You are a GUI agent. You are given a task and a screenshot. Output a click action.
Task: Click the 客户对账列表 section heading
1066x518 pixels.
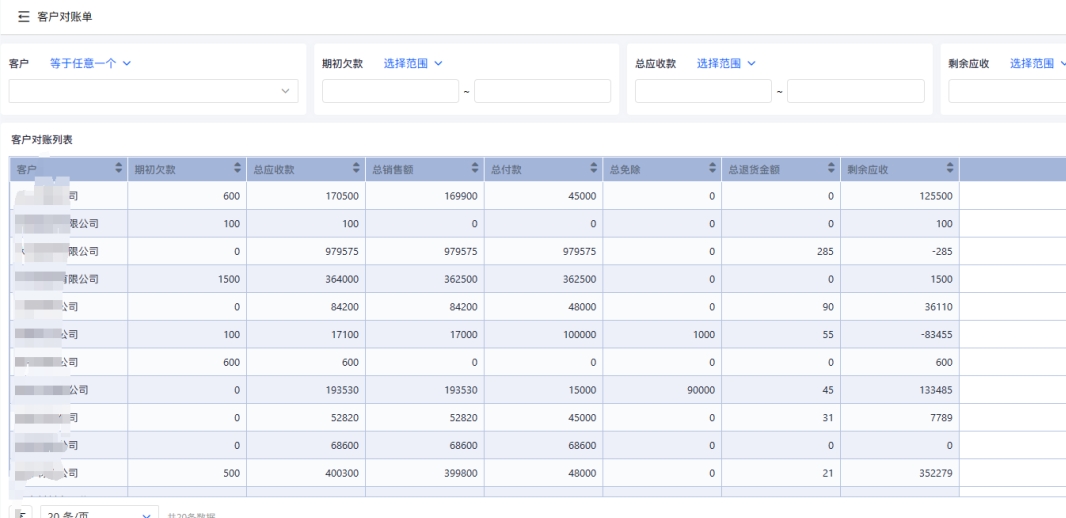(x=42, y=140)
